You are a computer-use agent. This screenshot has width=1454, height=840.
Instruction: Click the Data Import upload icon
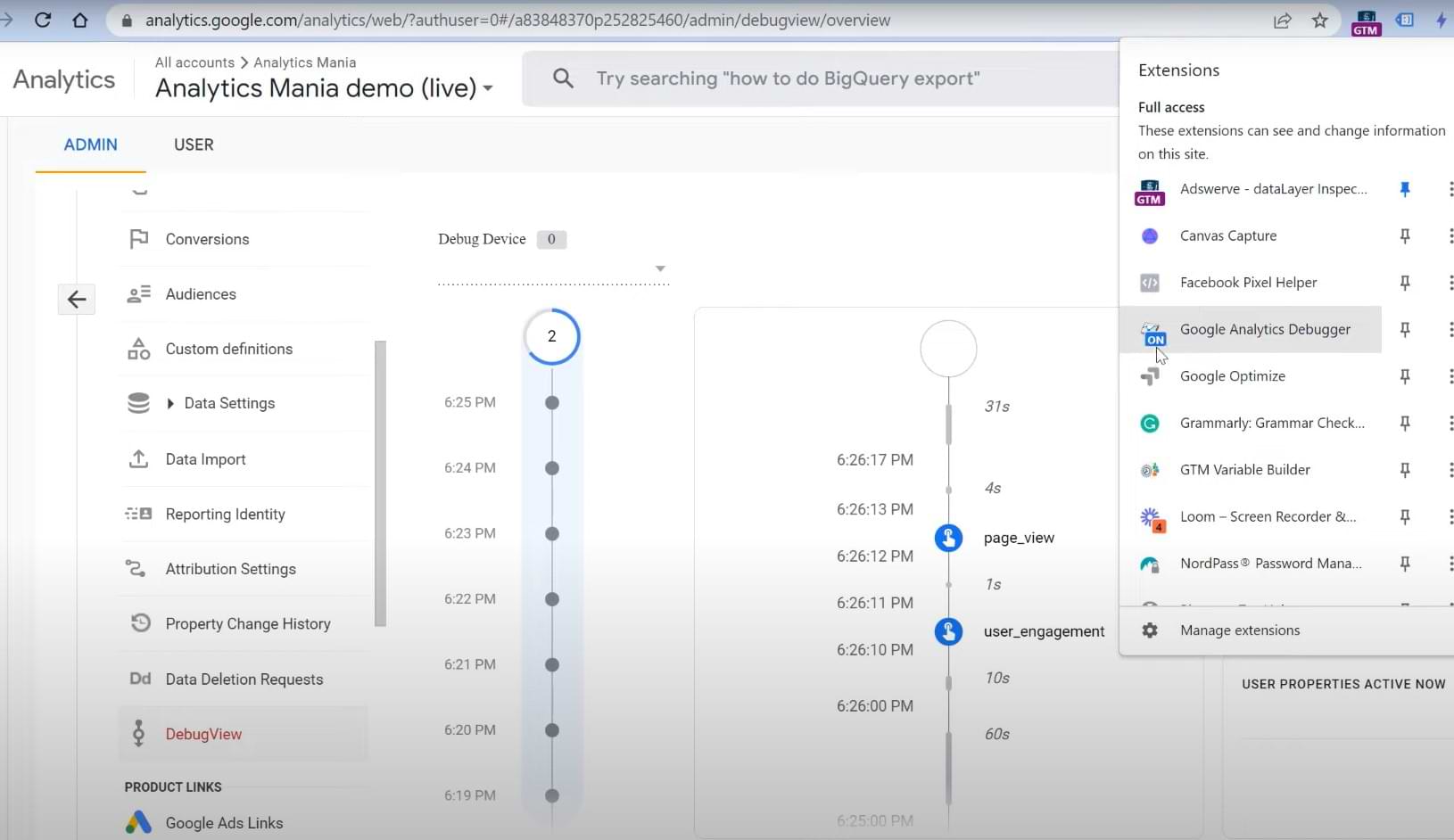[x=138, y=459]
